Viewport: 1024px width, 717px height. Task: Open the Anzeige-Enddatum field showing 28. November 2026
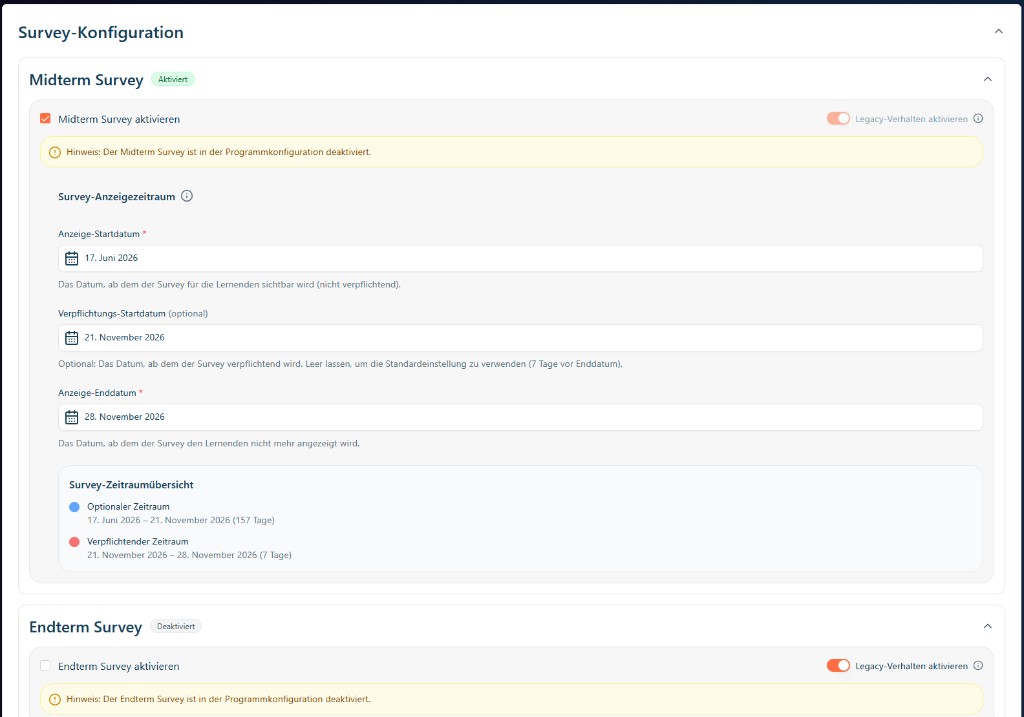[x=520, y=417]
